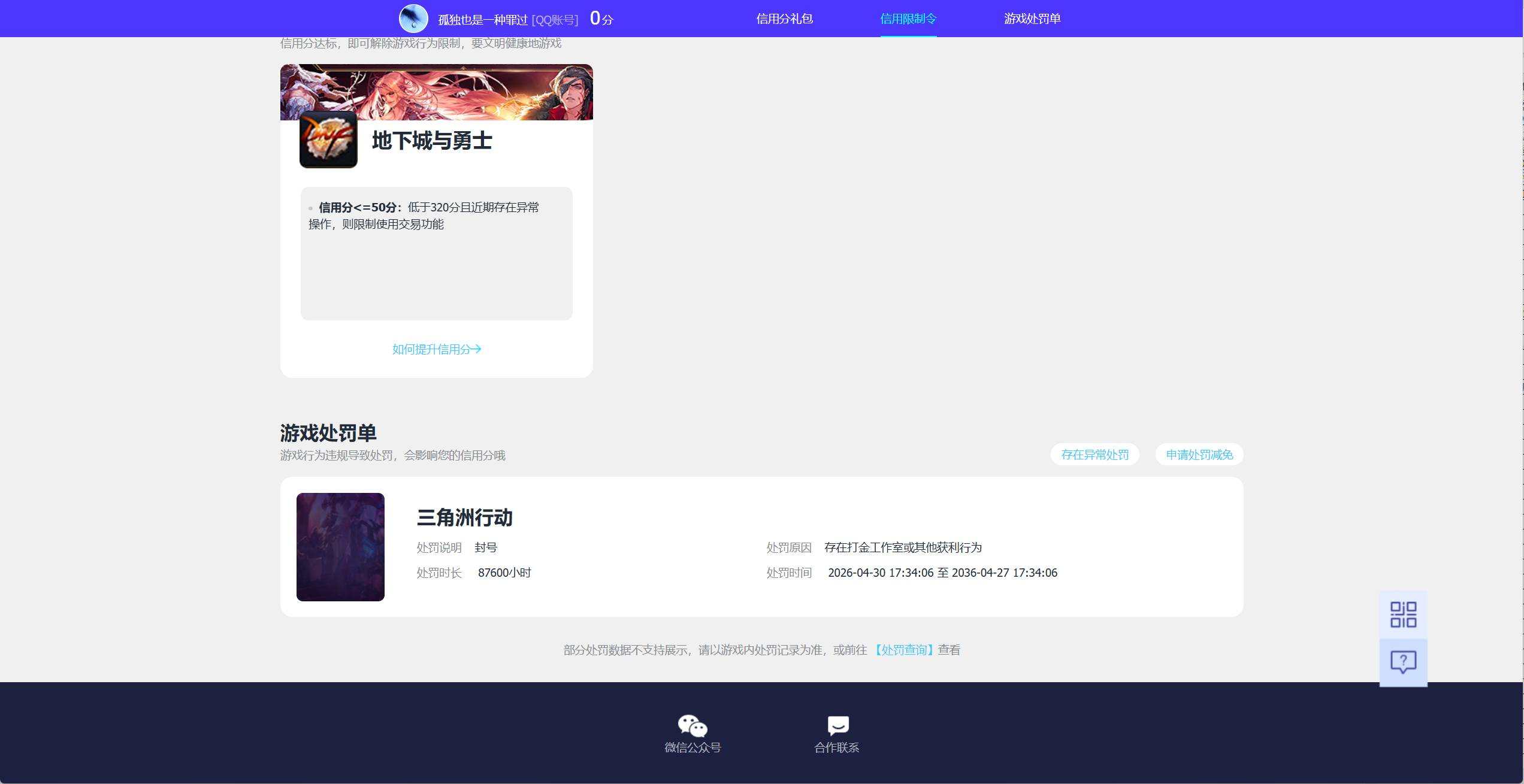Click the user avatar icon in header
This screenshot has width=1524, height=784.
(x=413, y=19)
